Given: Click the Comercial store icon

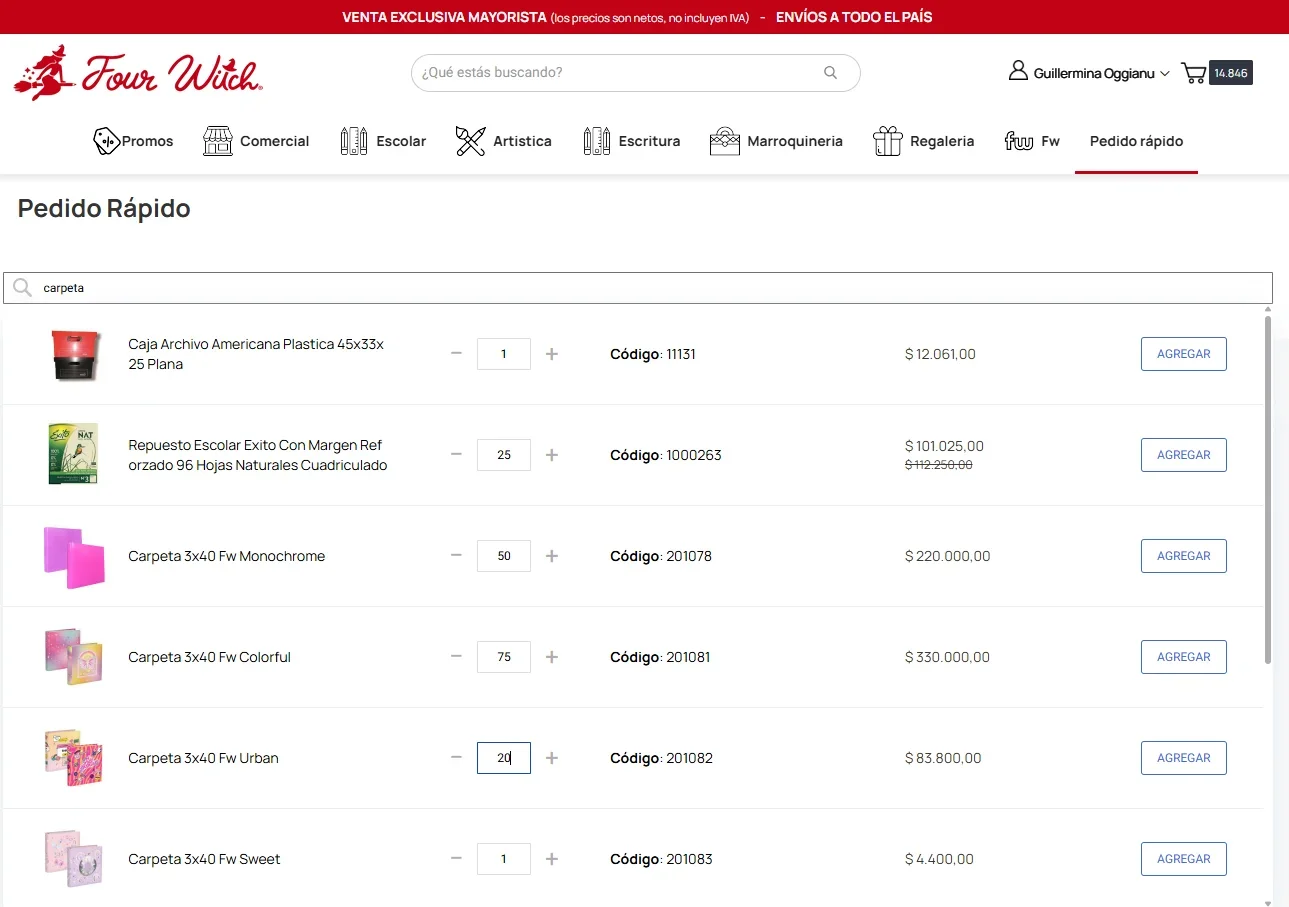Looking at the screenshot, I should click(x=218, y=141).
